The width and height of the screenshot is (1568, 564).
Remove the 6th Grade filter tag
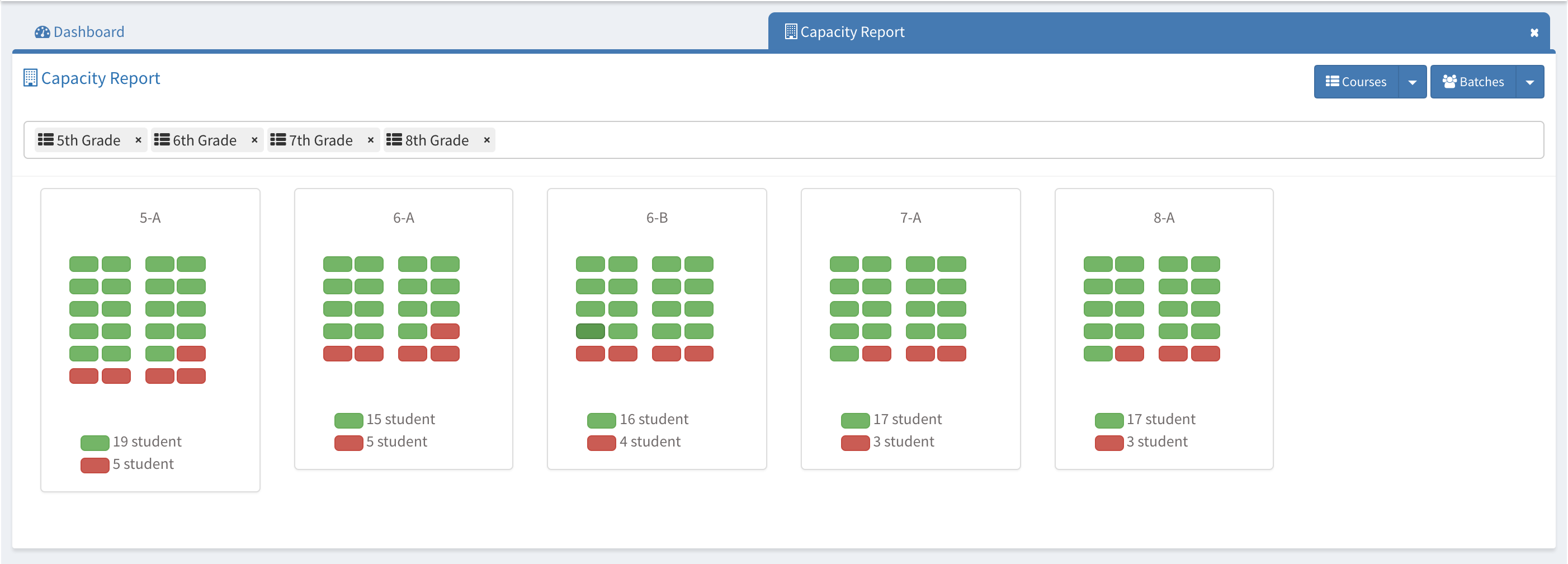(254, 140)
